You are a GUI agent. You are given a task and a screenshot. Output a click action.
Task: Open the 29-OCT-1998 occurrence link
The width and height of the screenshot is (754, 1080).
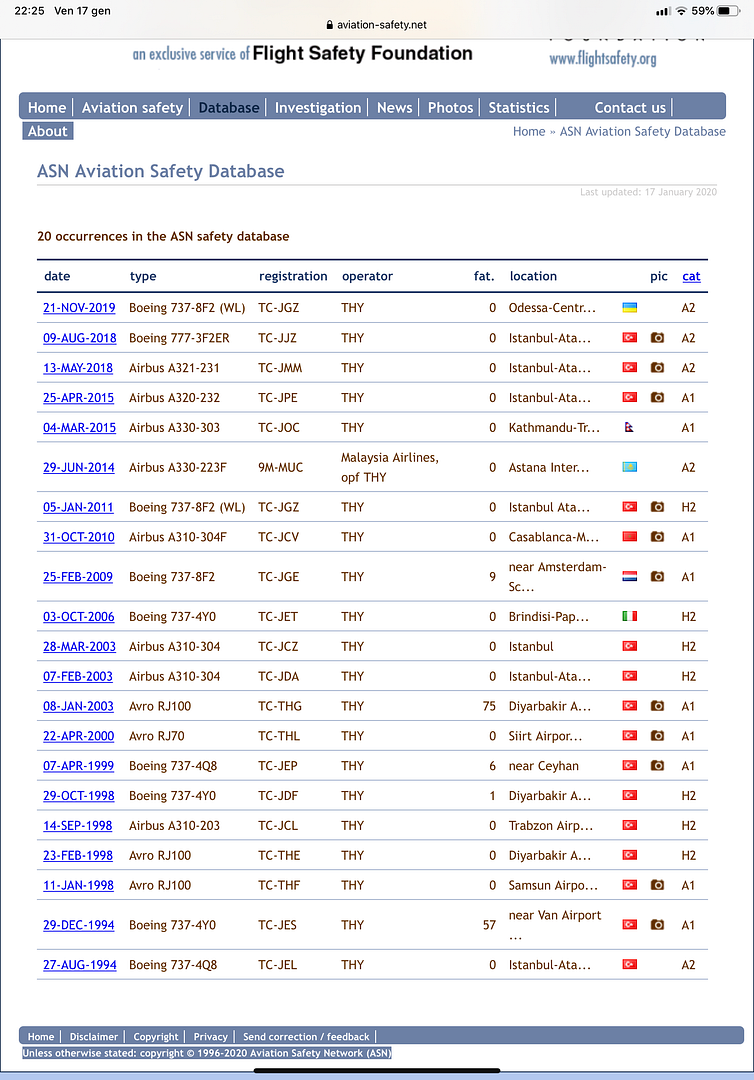coord(78,795)
